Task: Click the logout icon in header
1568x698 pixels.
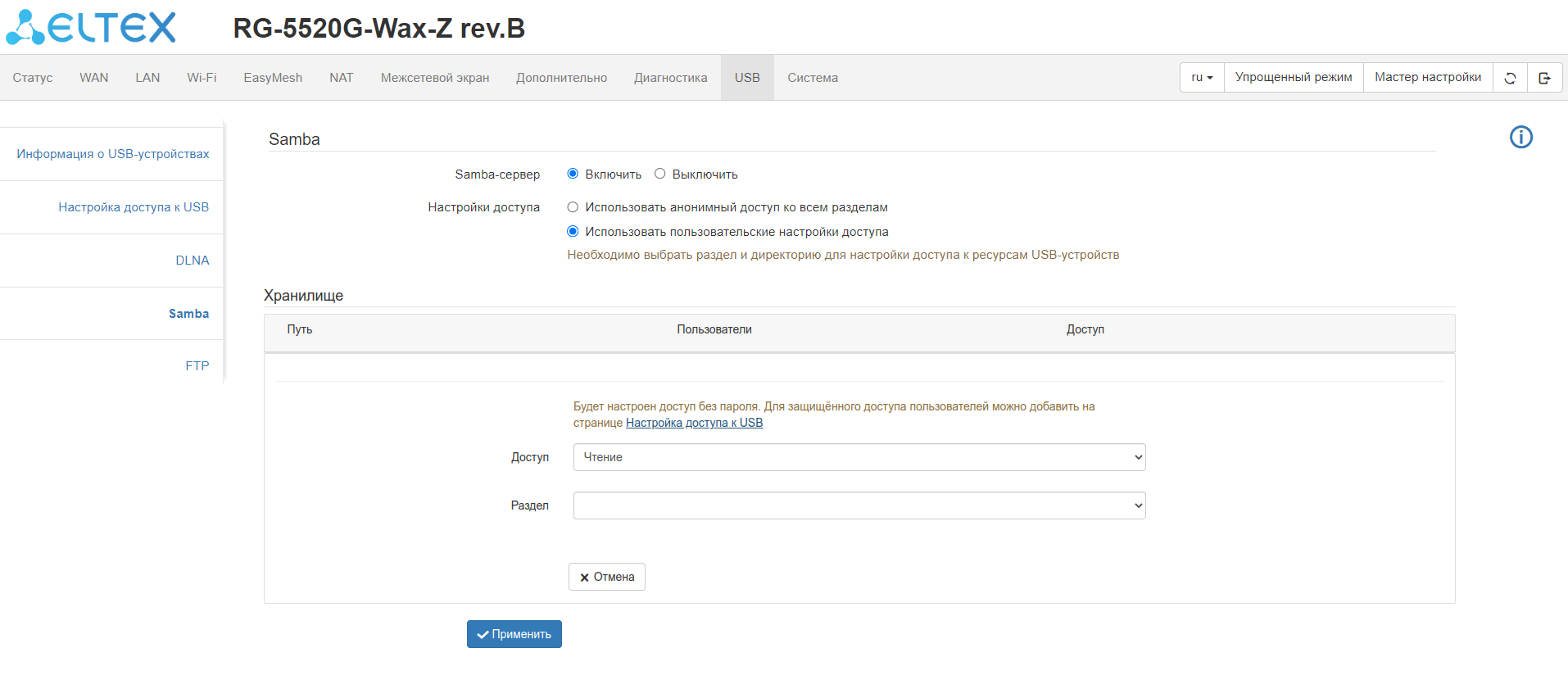Action: pyautogui.click(x=1544, y=78)
